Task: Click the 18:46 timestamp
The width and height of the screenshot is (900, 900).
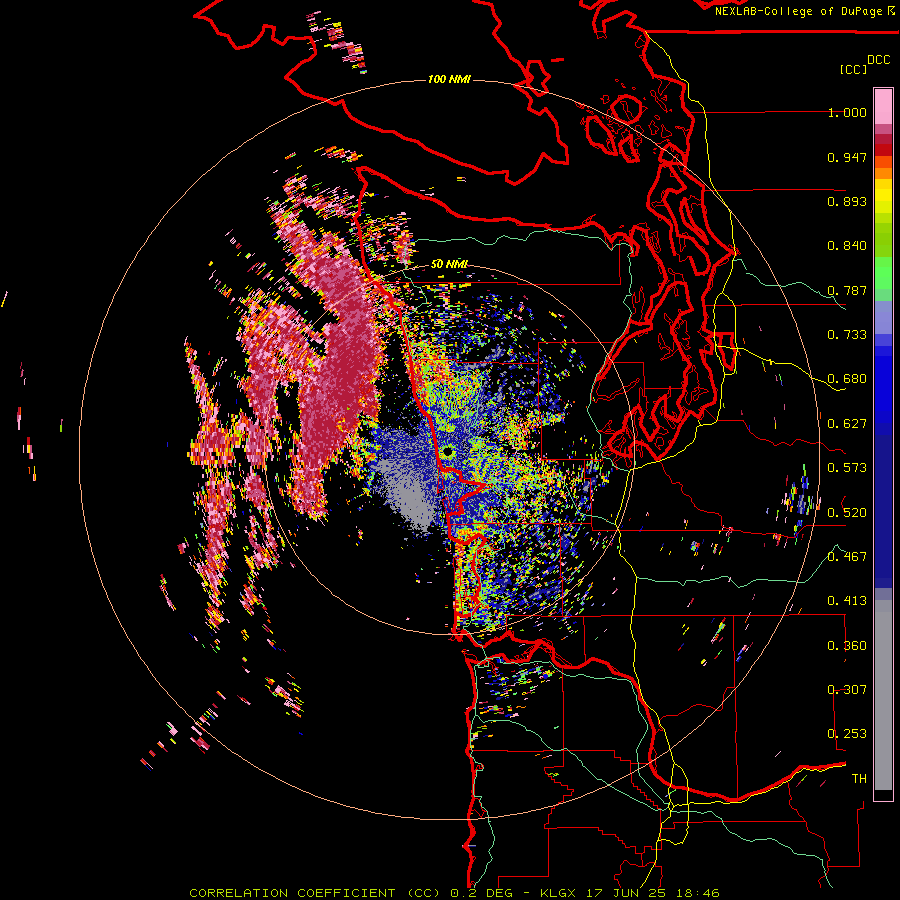Action: (696, 893)
